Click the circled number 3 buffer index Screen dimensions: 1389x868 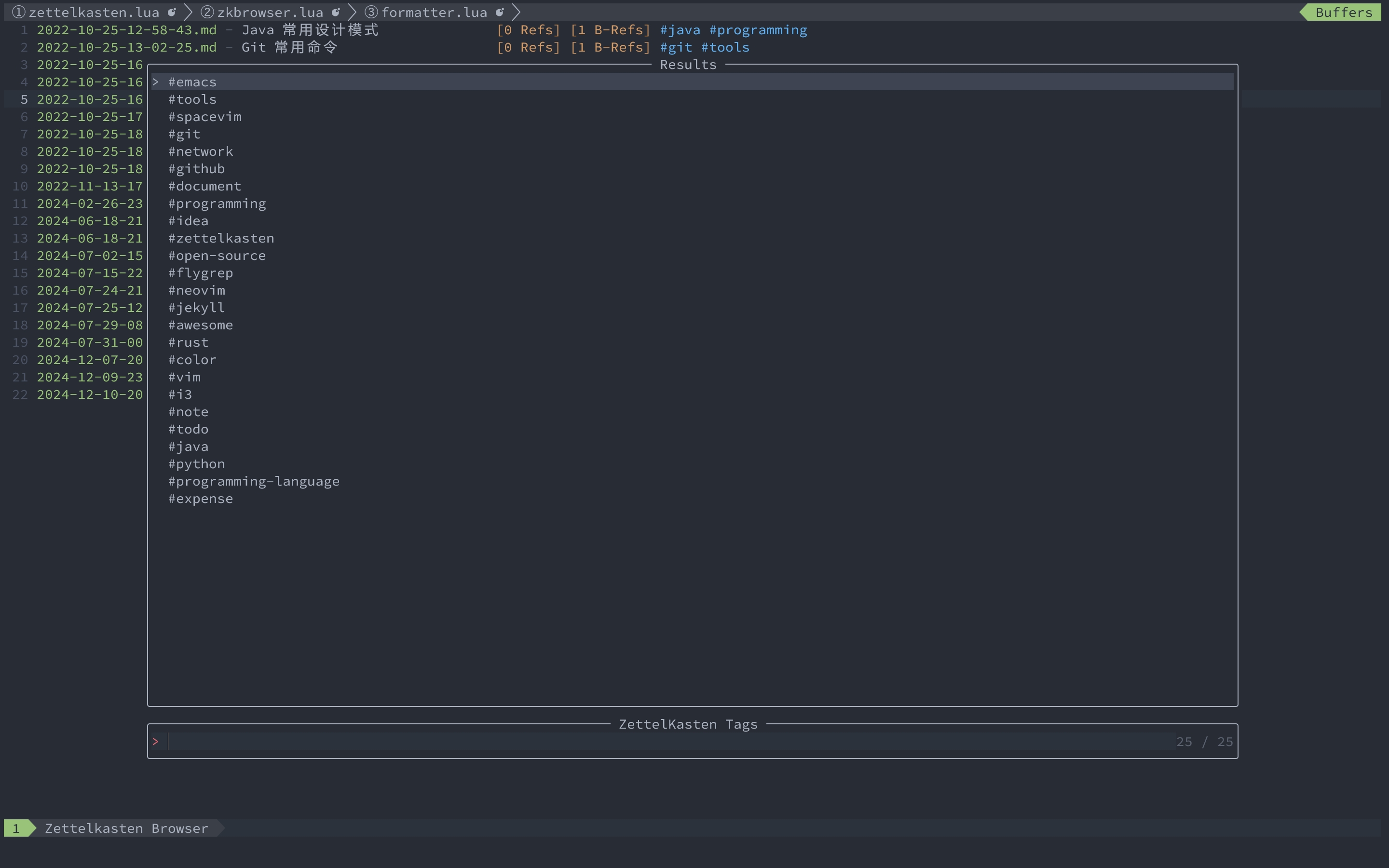pos(371,12)
